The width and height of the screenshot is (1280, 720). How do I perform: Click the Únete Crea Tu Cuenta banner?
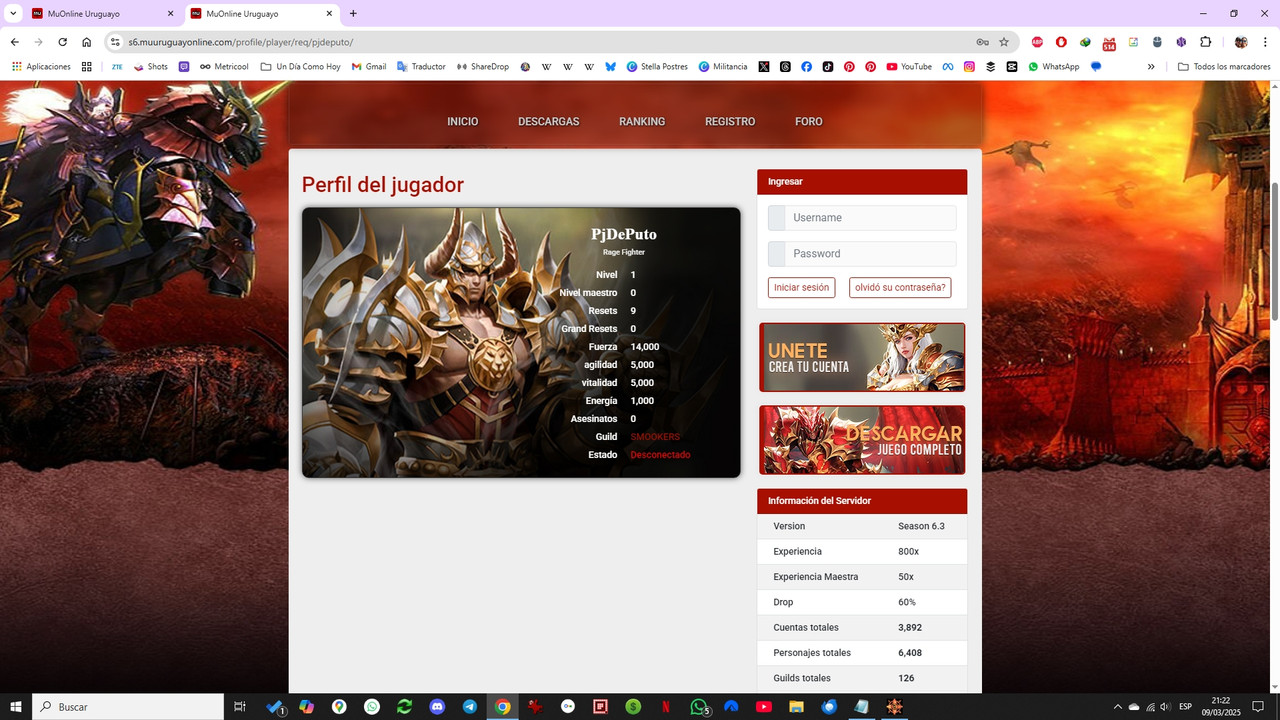click(862, 357)
